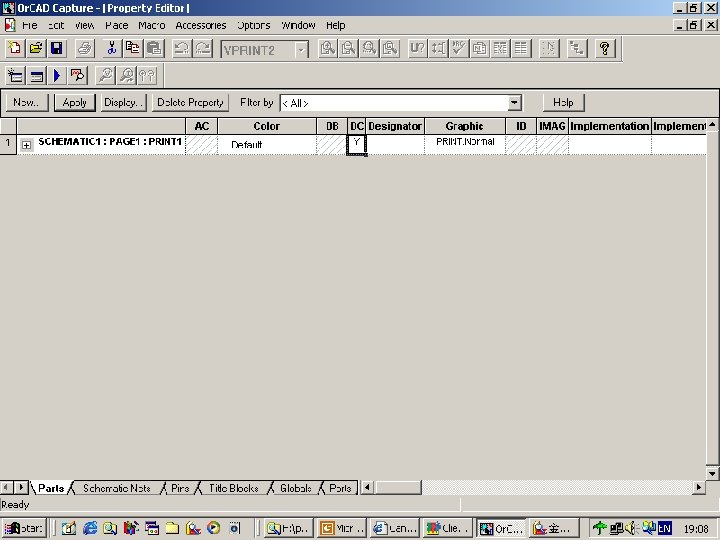Click the Cross Reference icon

pos(500,48)
